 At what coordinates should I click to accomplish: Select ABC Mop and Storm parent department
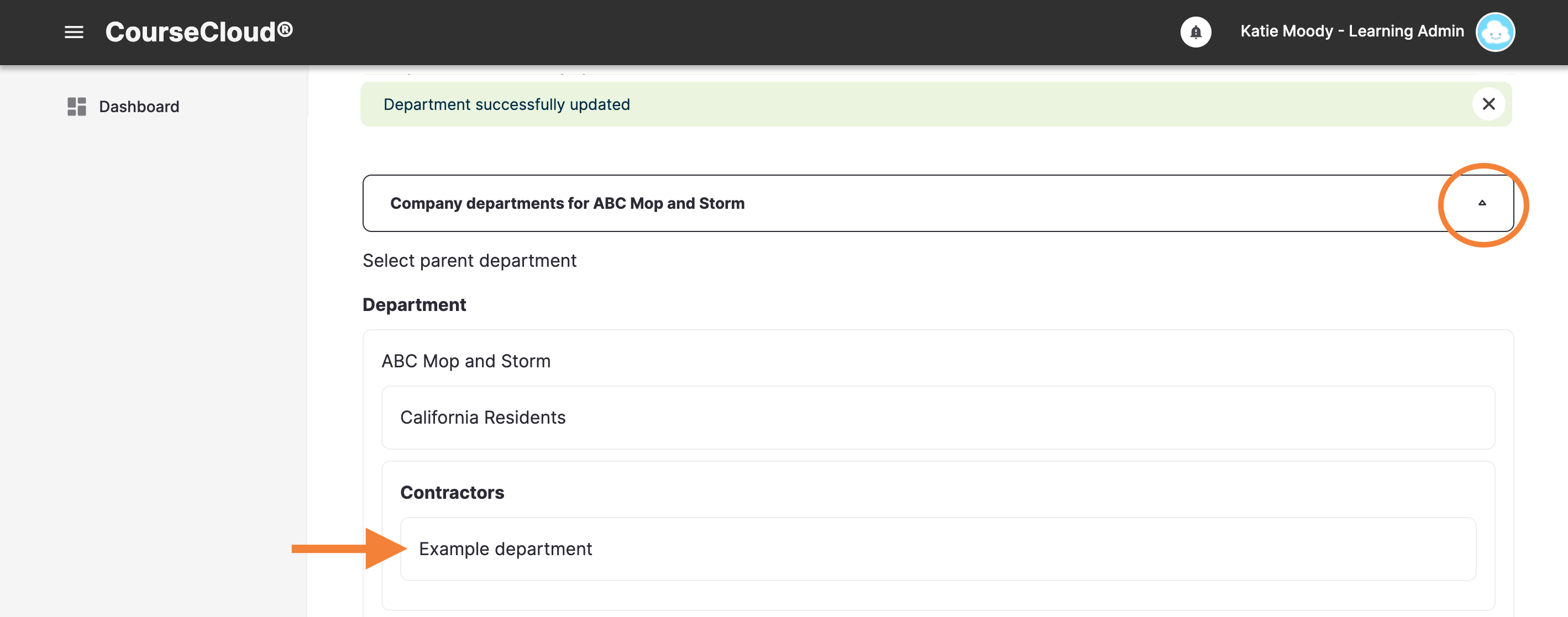466,361
